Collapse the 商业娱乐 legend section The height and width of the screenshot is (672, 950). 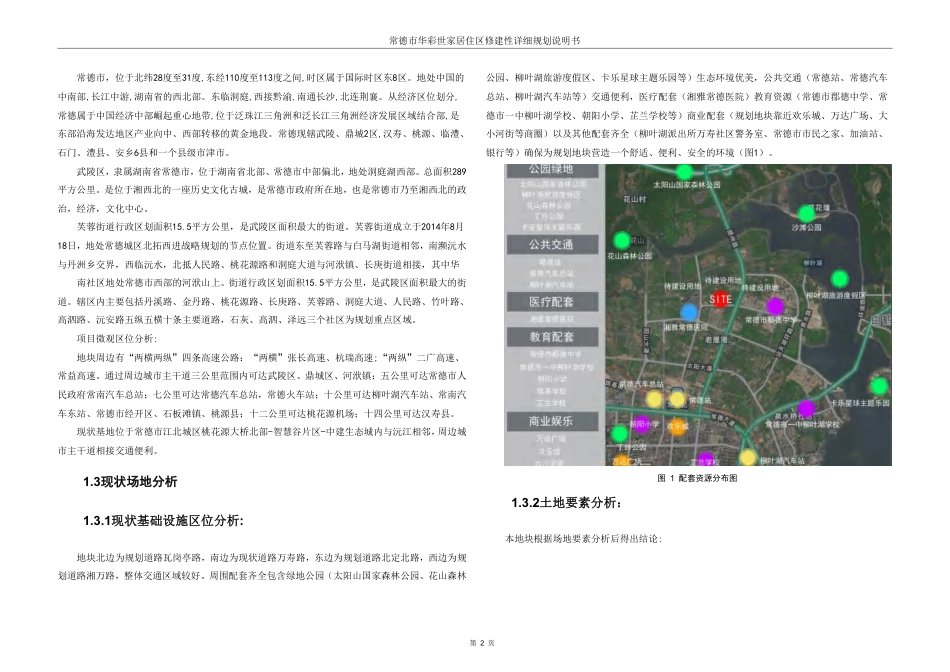point(554,422)
